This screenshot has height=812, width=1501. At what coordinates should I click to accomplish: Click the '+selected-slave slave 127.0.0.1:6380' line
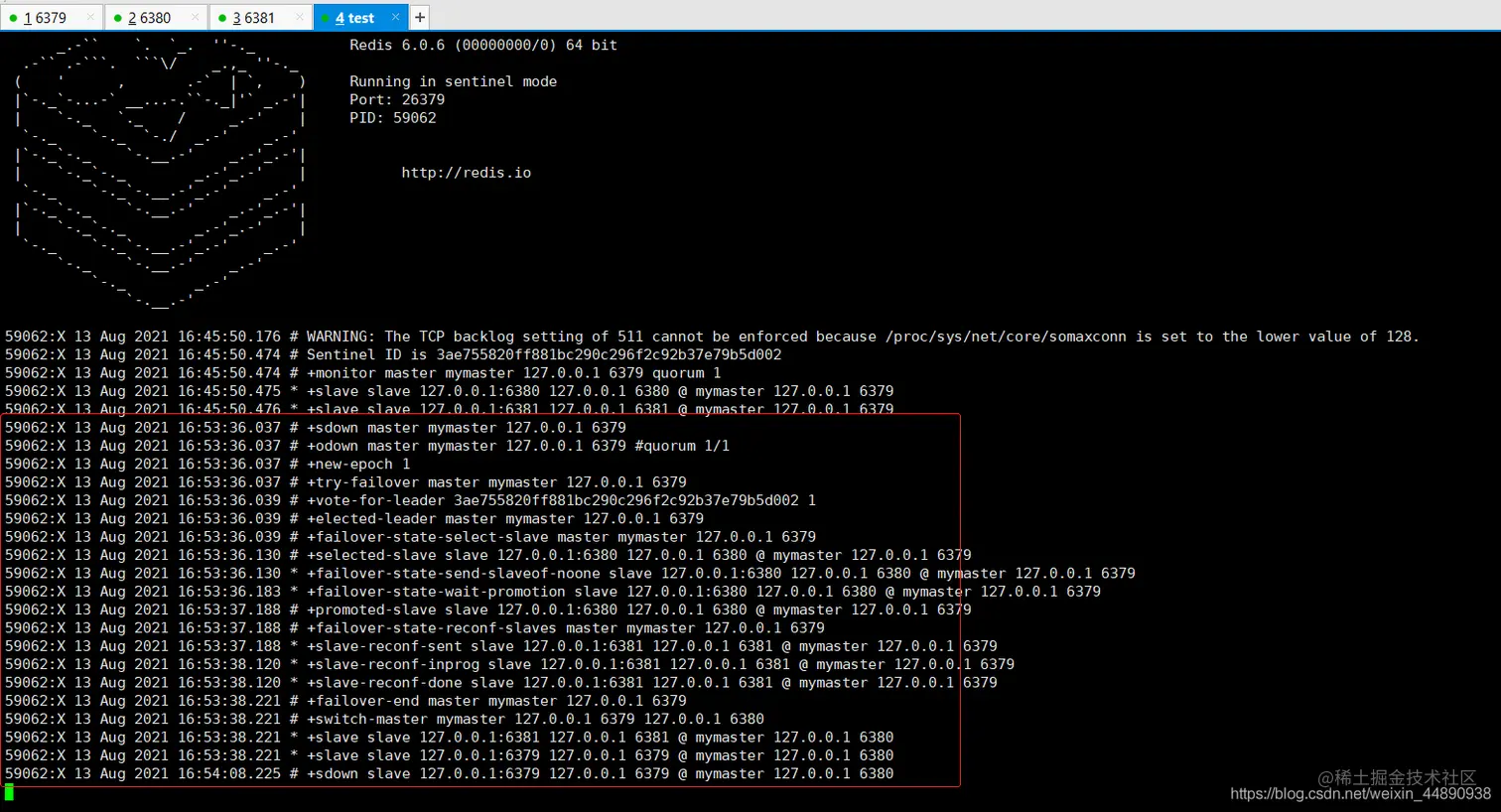tap(487, 555)
